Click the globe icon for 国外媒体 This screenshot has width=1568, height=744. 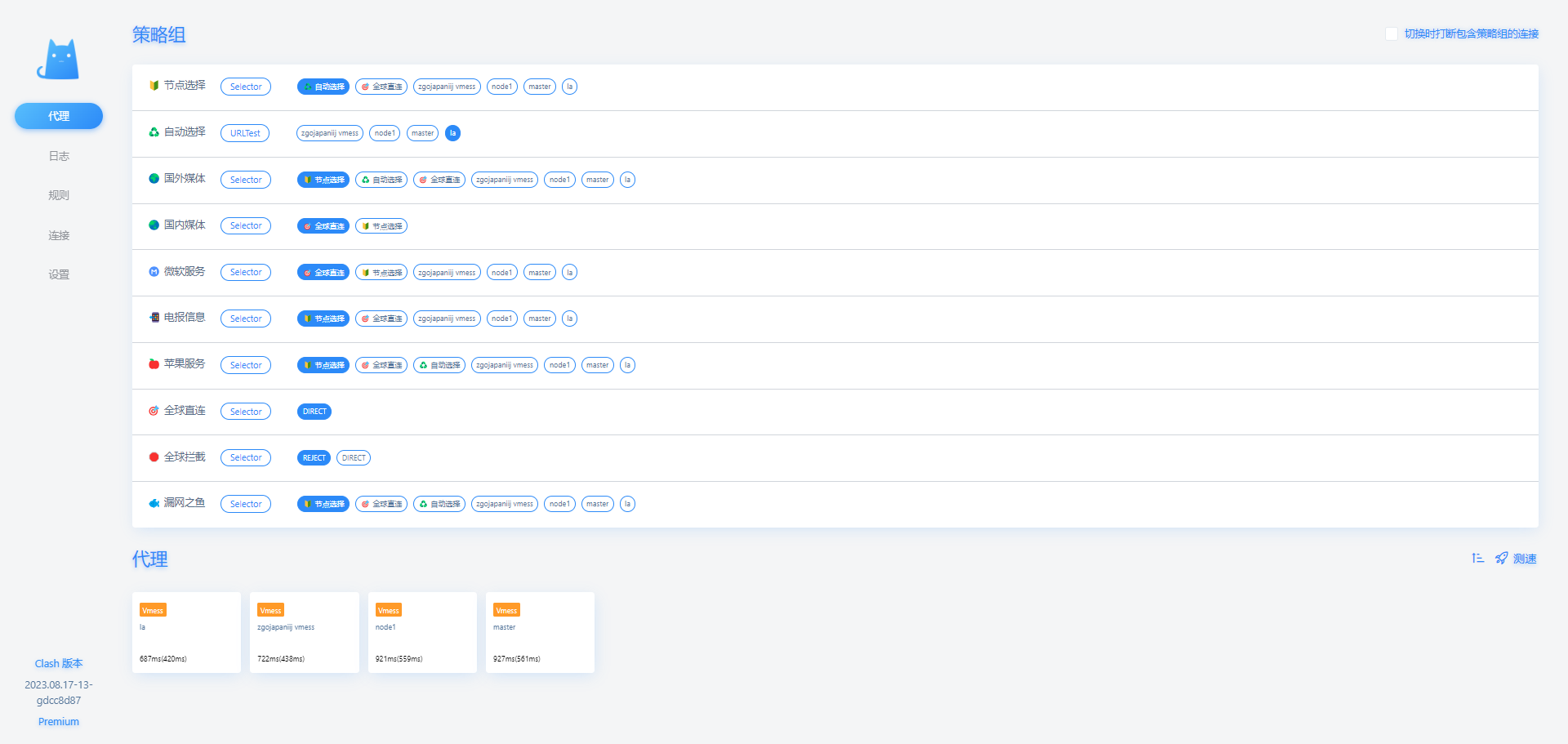click(154, 178)
